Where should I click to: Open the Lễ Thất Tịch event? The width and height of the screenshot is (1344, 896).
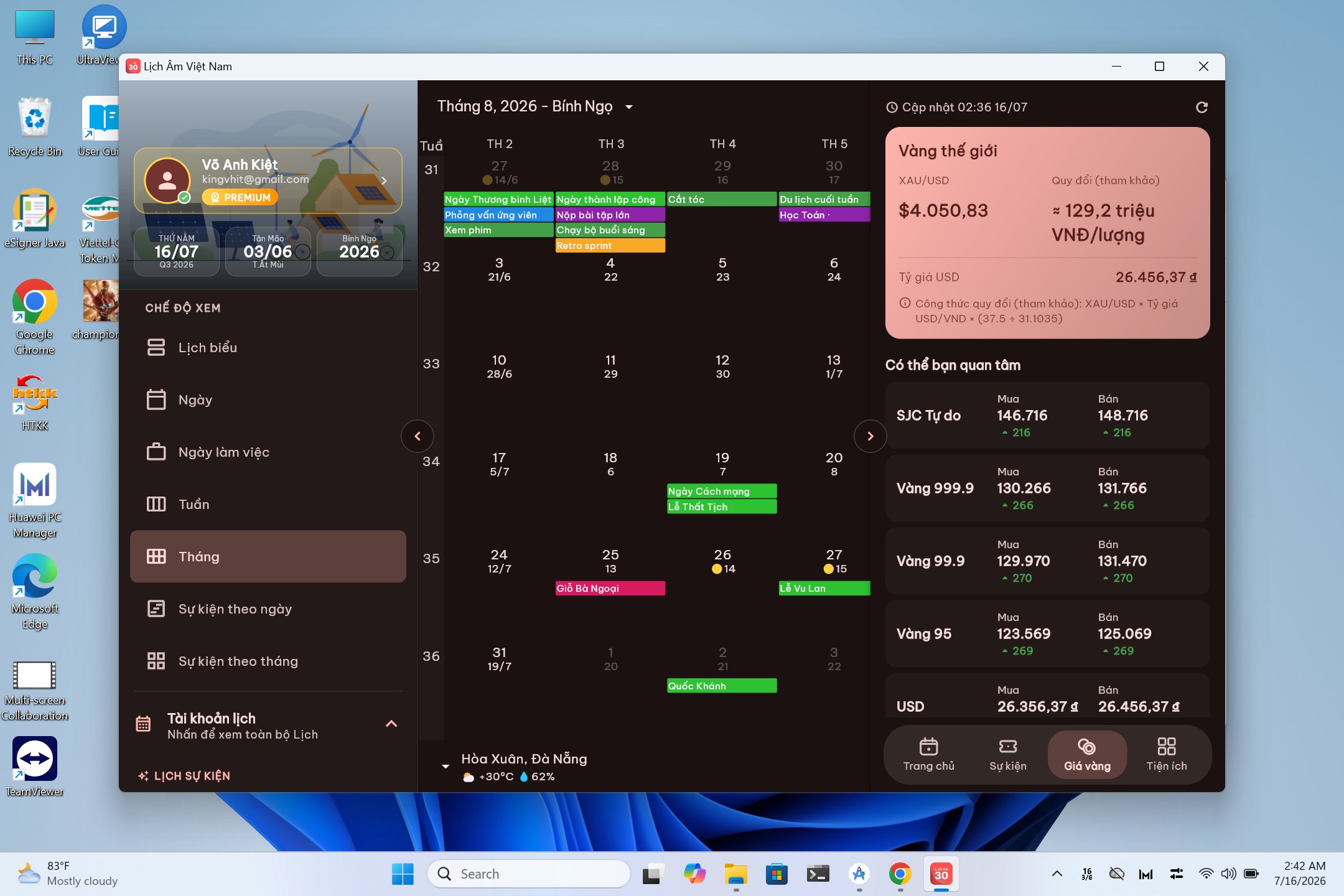click(722, 506)
